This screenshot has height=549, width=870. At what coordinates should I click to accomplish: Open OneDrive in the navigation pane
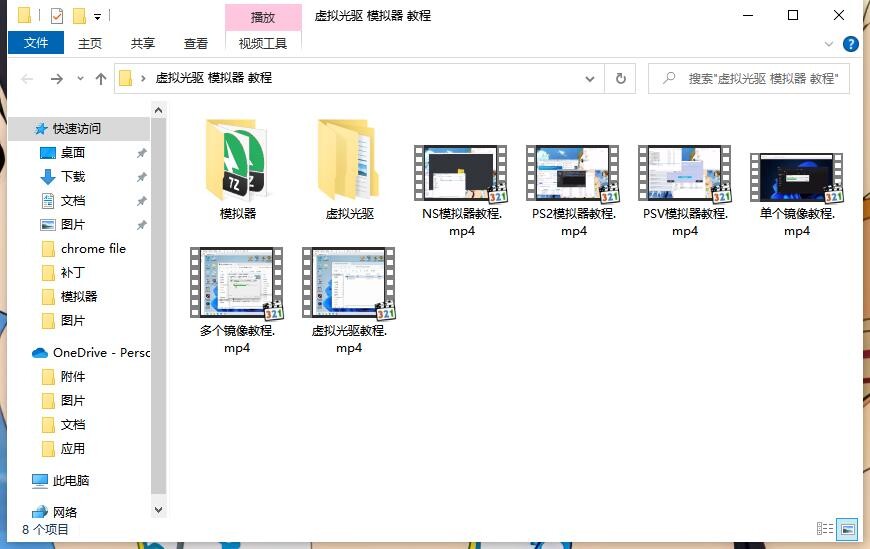tap(40, 352)
